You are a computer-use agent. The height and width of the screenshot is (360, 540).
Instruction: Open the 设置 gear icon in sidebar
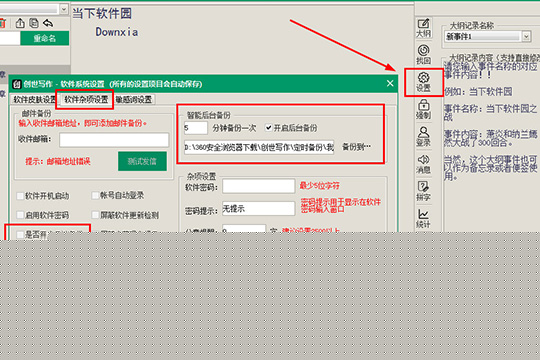(423, 82)
